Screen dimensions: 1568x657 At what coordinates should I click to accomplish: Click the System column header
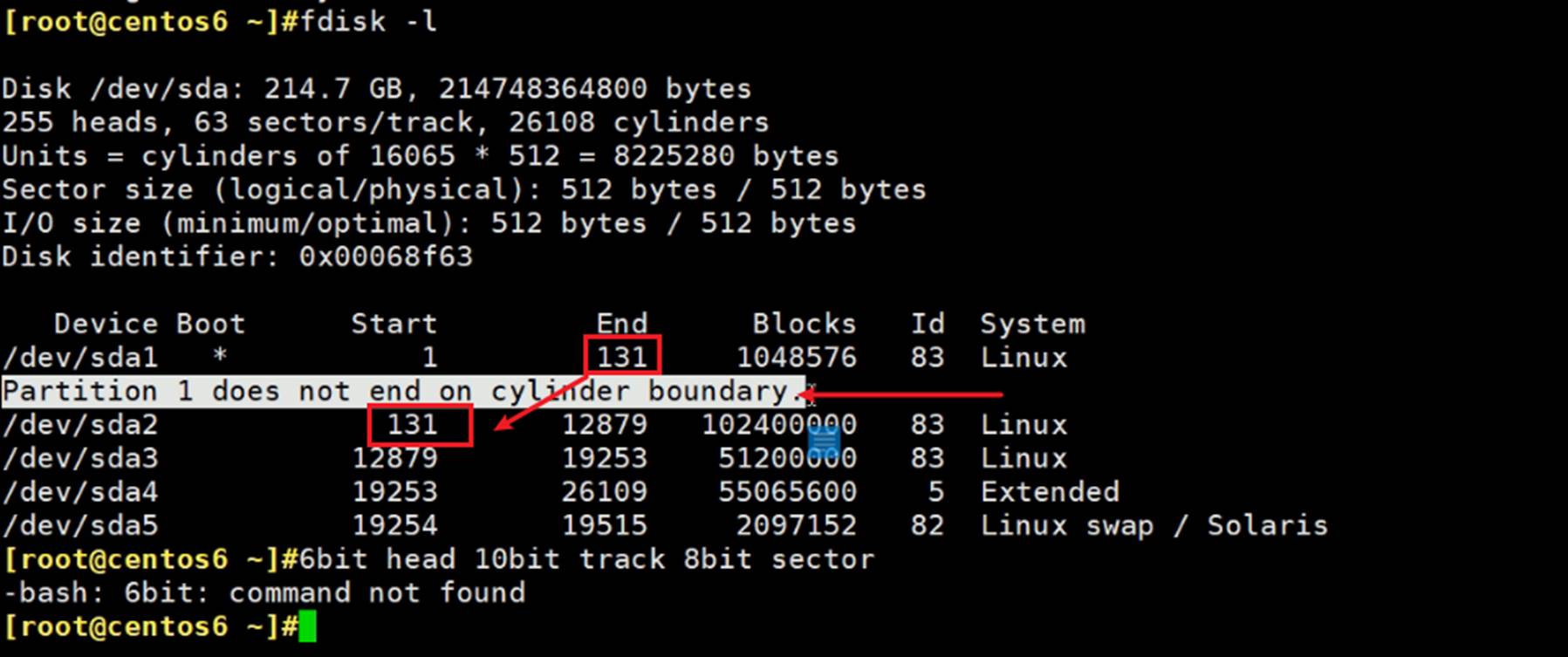click(1032, 324)
